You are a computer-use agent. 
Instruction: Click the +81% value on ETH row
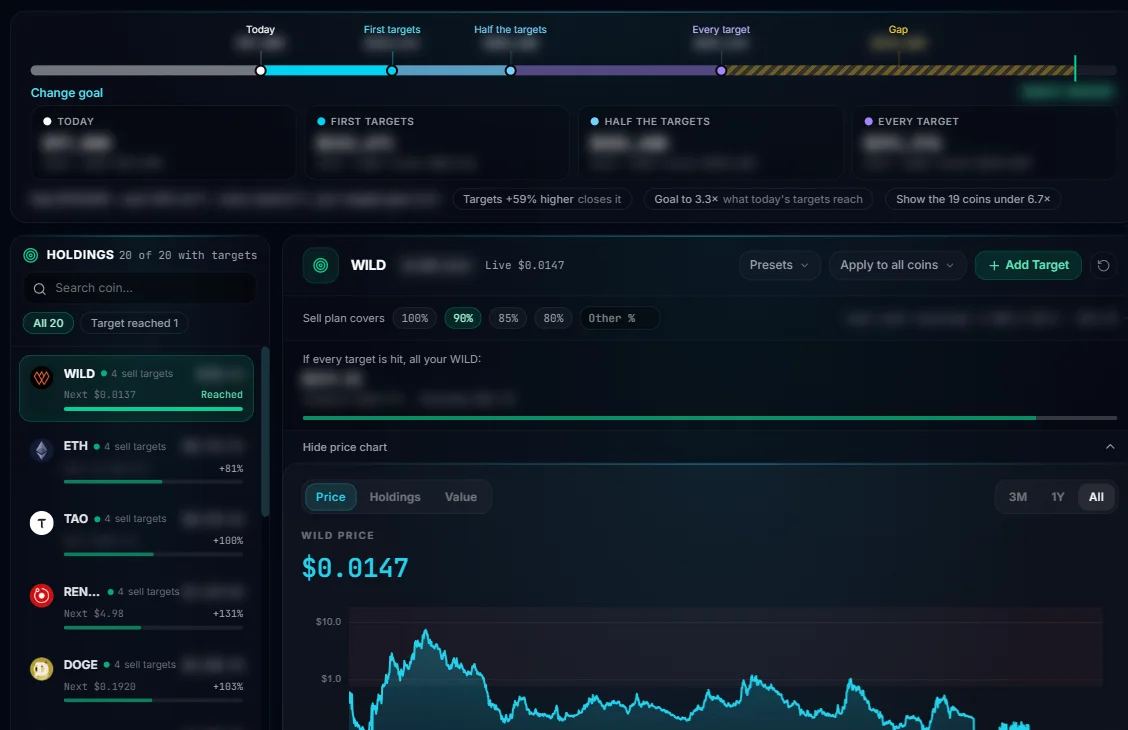click(231, 468)
